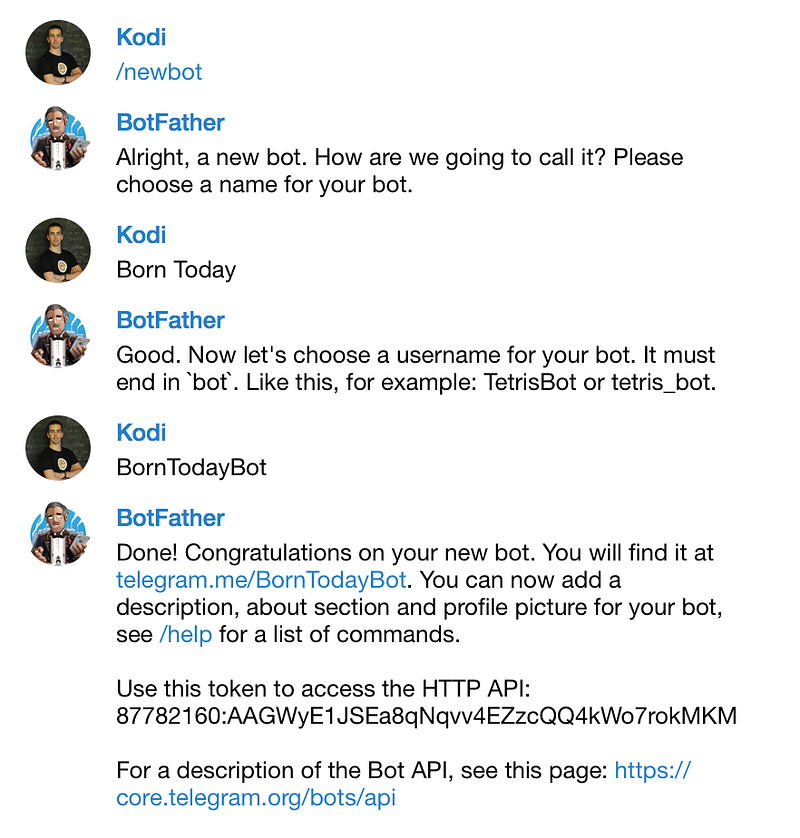800x838 pixels.
Task: Open the core.telegram.org/bots/api link
Action: (x=256, y=798)
